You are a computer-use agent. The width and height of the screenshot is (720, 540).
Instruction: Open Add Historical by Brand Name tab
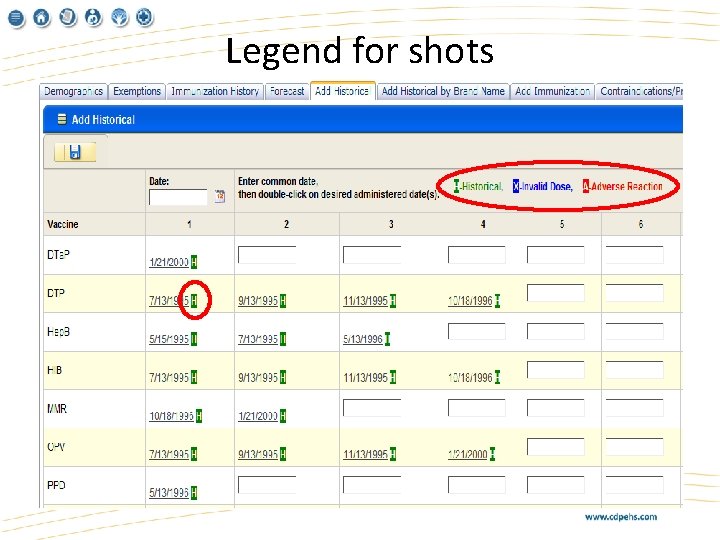(443, 91)
